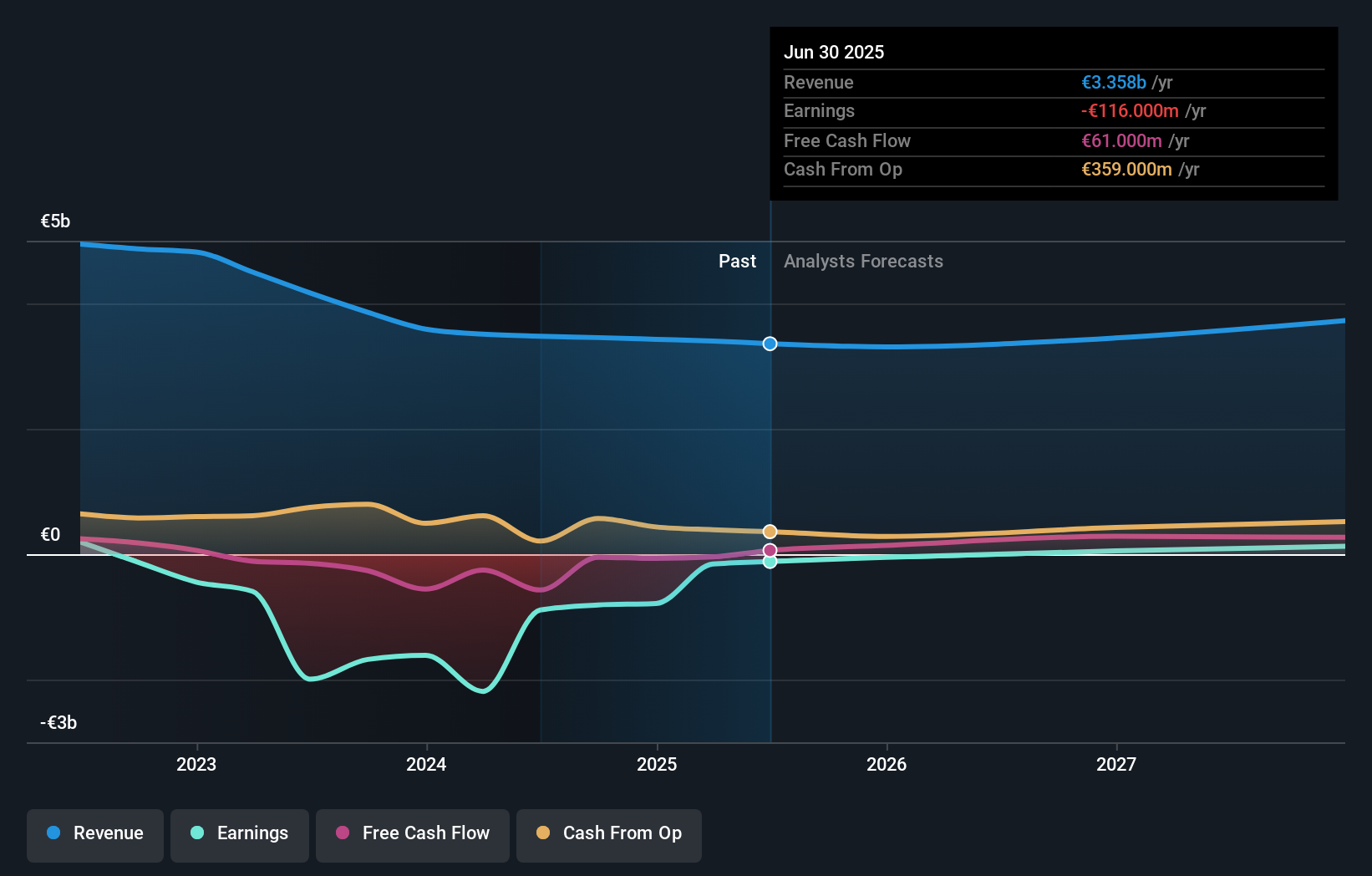Click the blue Revenue legend dot
This screenshot has height=876, width=1372.
pyautogui.click(x=53, y=833)
